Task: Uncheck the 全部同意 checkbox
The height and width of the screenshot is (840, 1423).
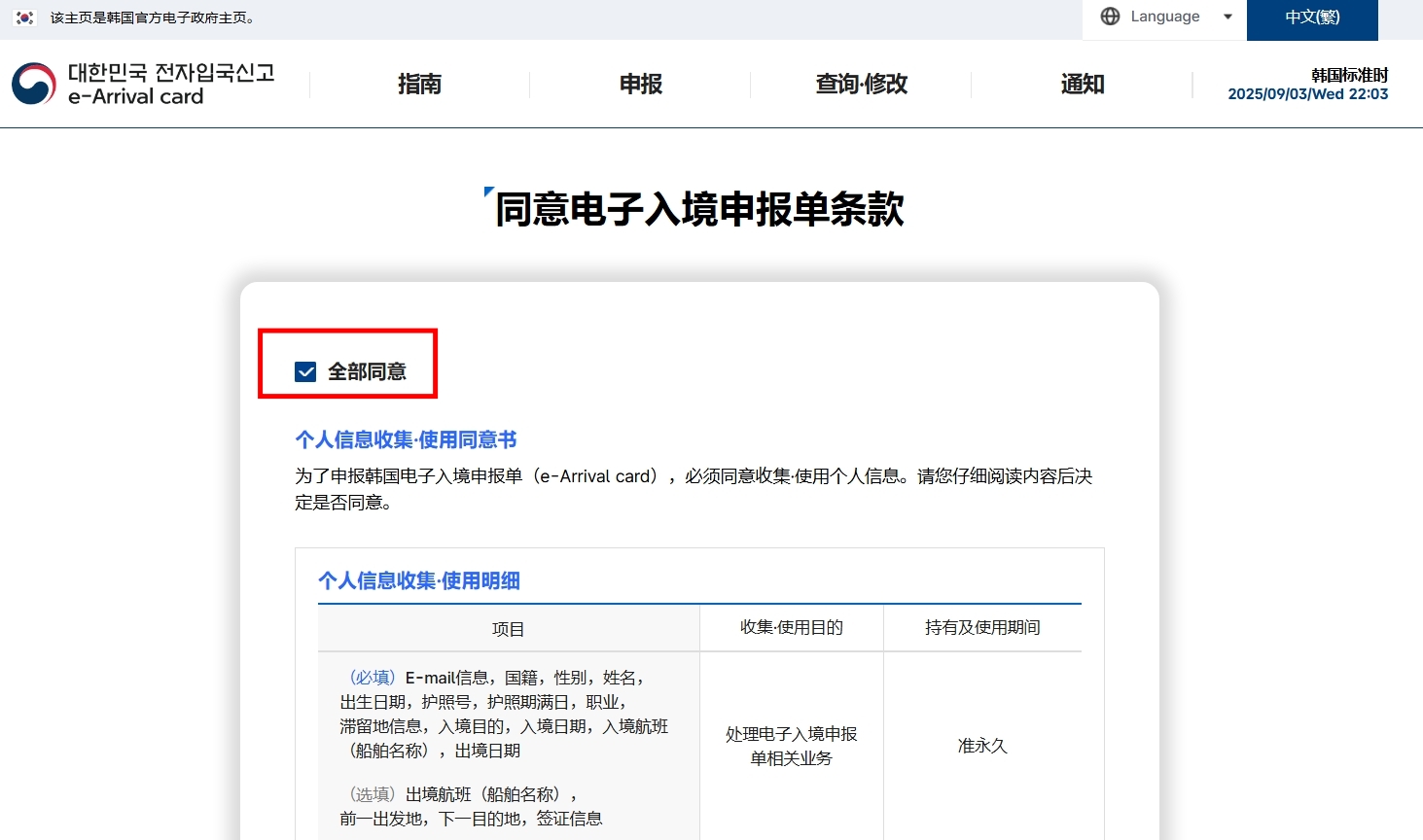Action: (x=305, y=371)
